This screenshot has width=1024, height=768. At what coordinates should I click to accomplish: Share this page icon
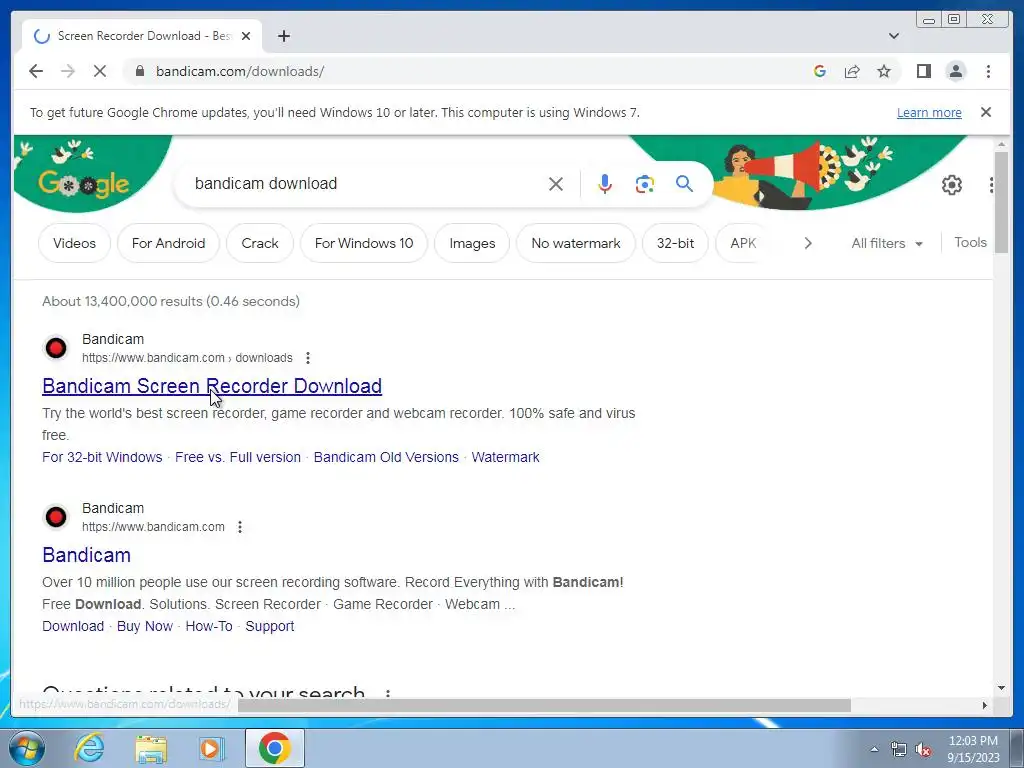pos(852,71)
